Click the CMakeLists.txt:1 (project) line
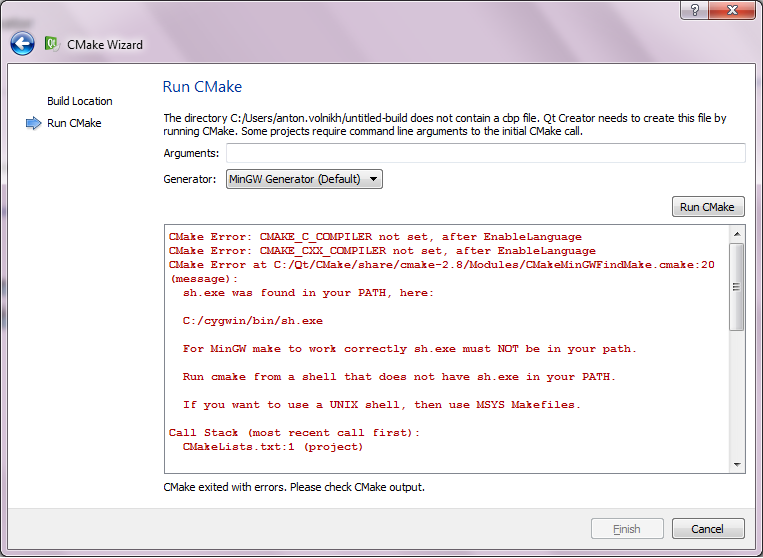 click(x=273, y=447)
